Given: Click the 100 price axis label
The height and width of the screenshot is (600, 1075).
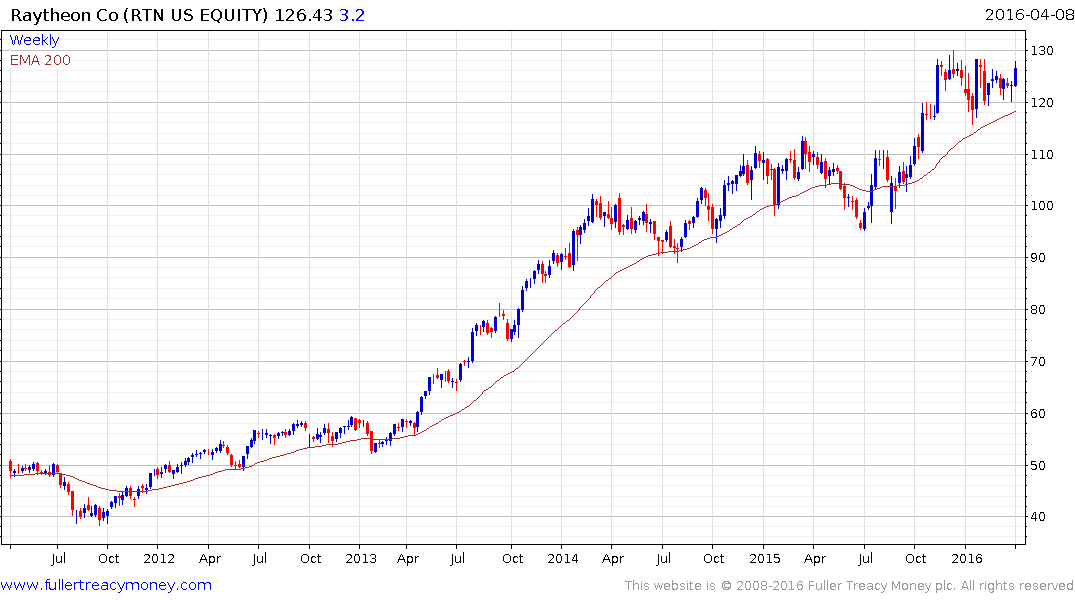Looking at the screenshot, I should pyautogui.click(x=1042, y=206).
